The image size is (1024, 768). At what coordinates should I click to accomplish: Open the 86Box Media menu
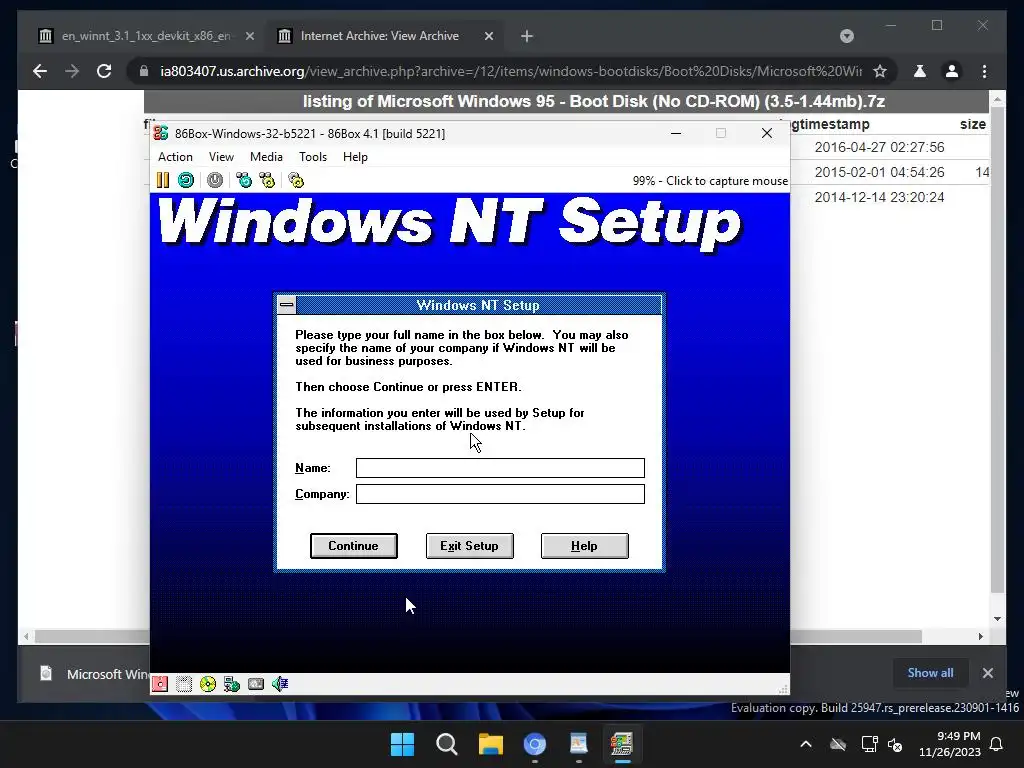(266, 157)
